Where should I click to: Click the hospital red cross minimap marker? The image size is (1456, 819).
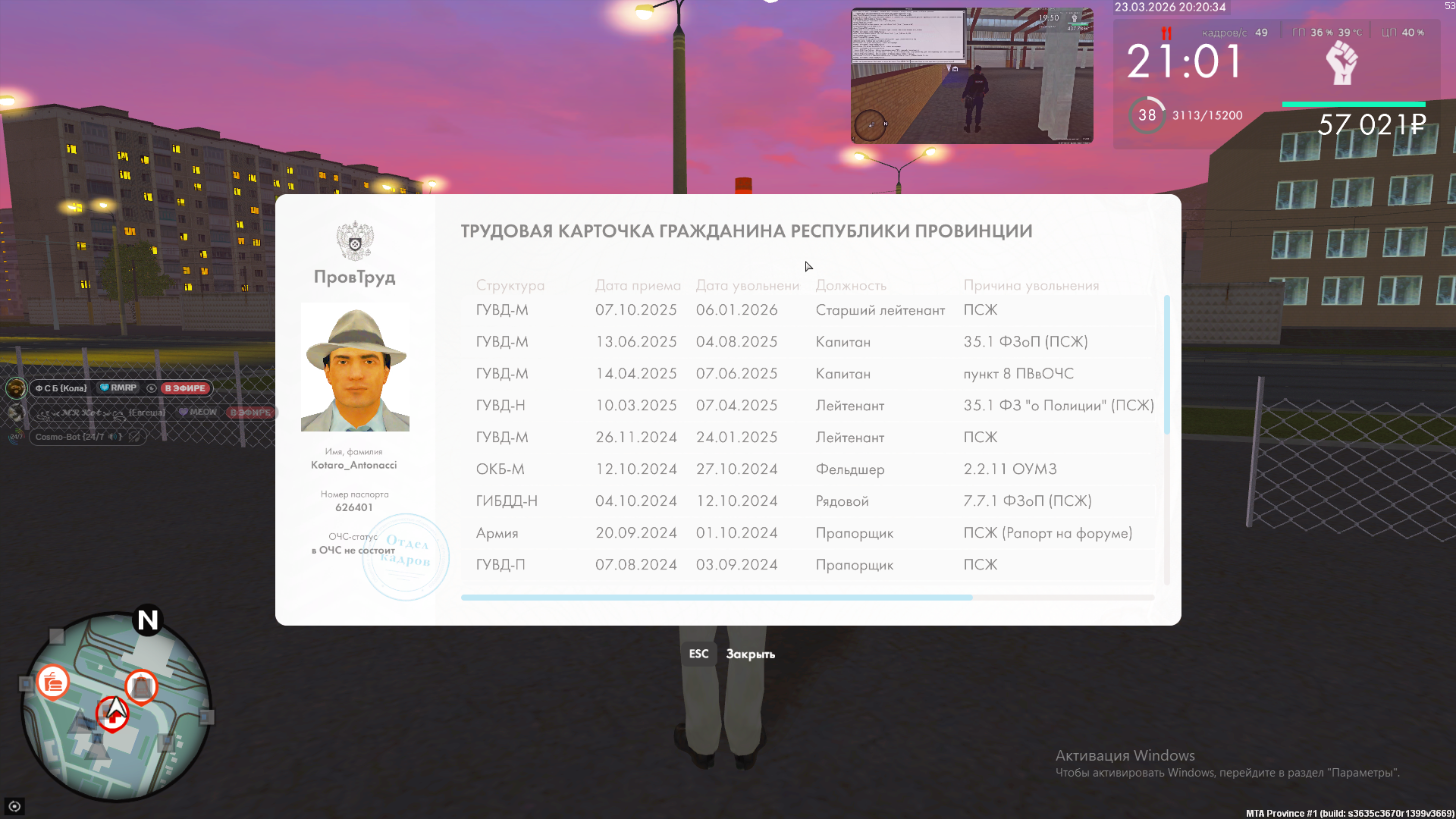(x=112, y=717)
